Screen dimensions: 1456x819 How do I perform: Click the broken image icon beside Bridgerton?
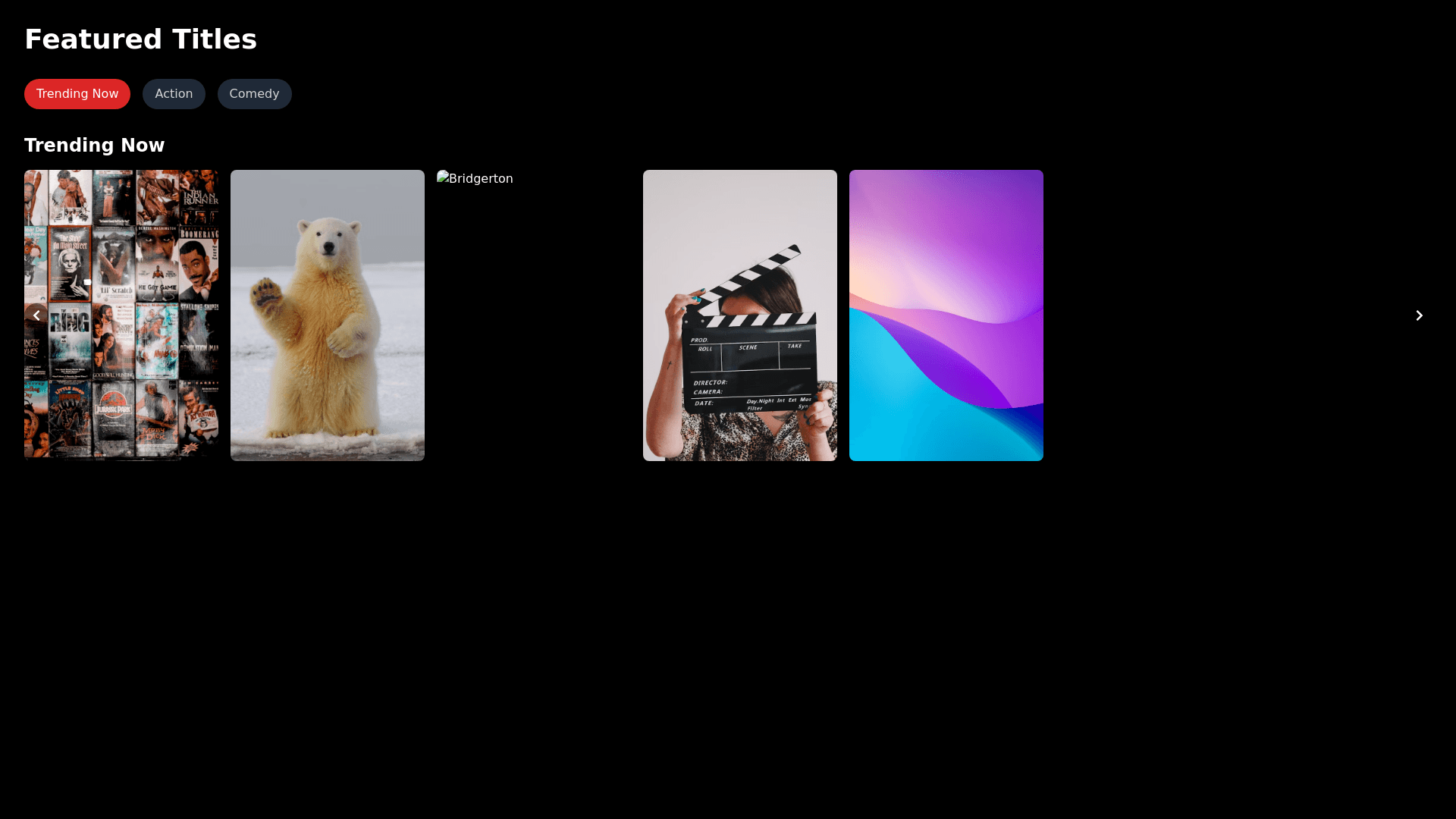[443, 177]
